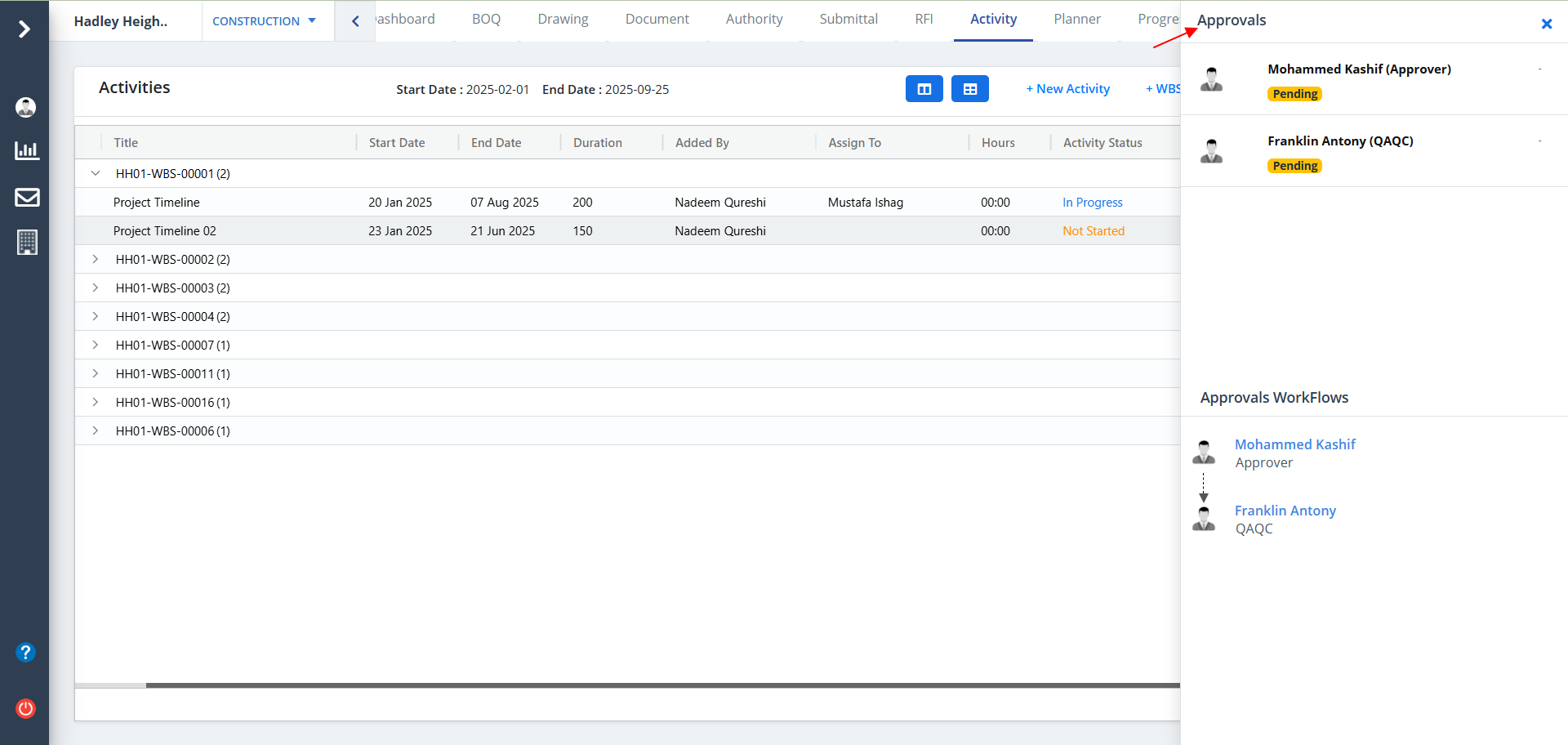
Task: Close the Approvals panel
Action: pos(1546,24)
